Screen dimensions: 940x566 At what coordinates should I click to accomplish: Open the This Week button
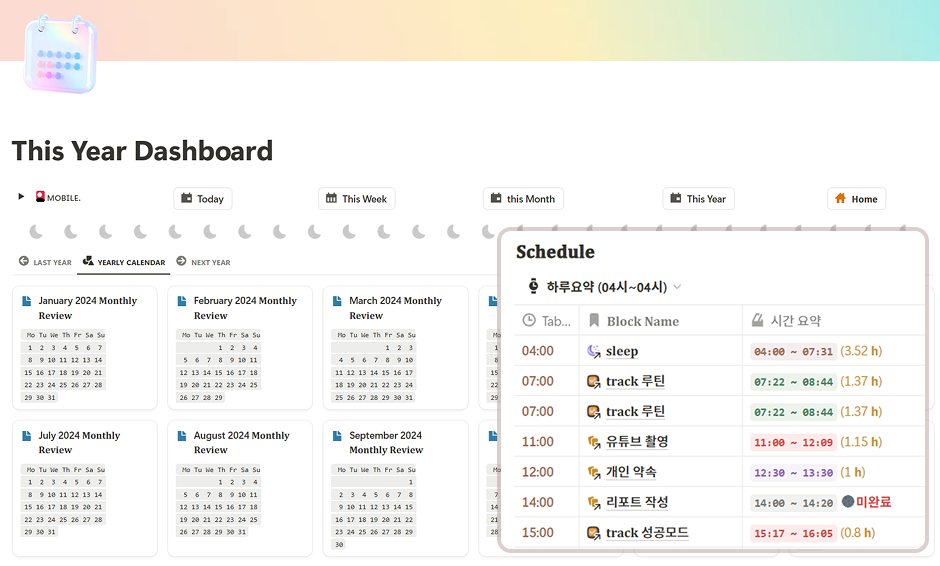click(x=357, y=198)
